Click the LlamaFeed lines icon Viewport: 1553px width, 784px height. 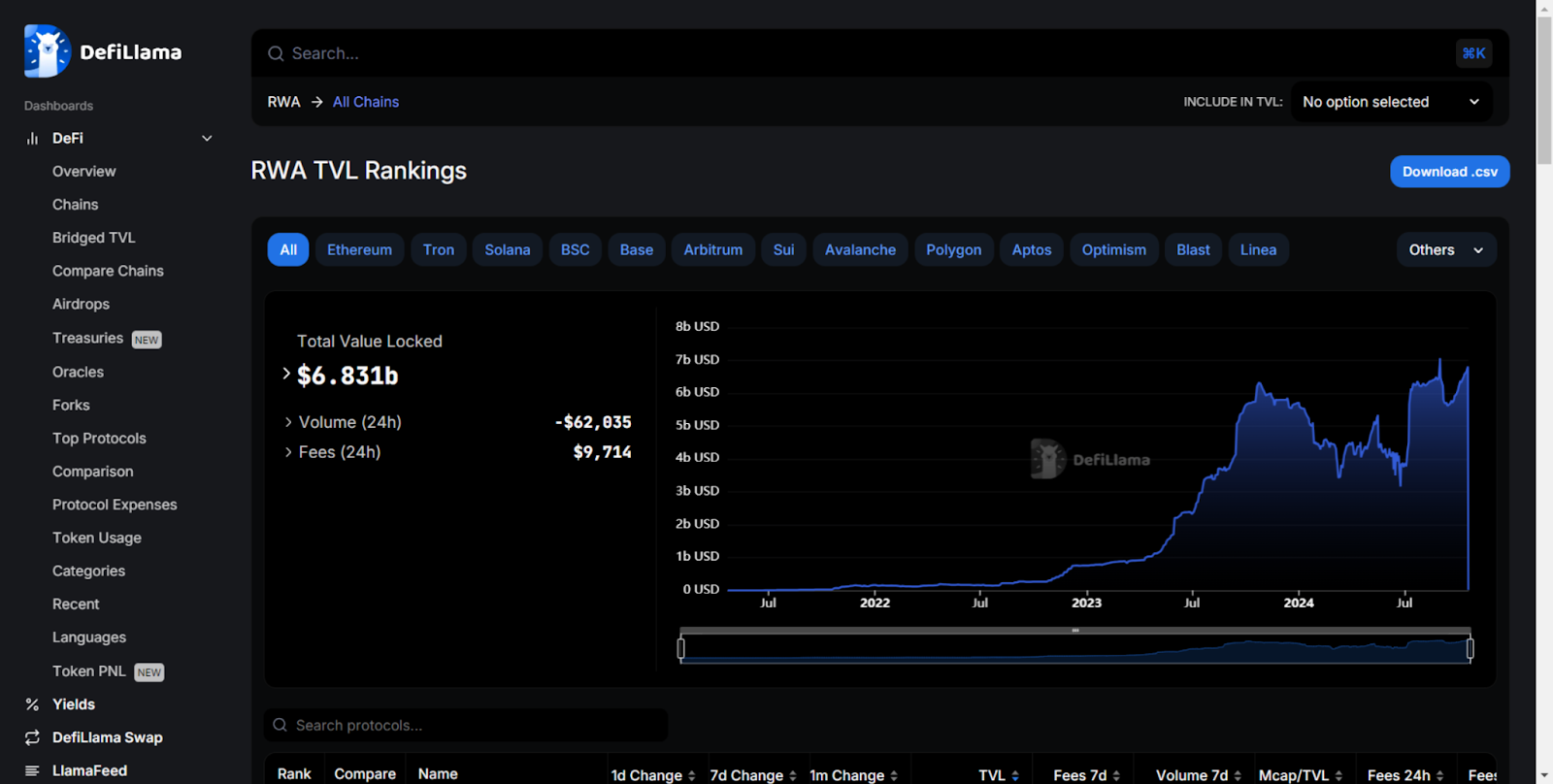[32, 770]
